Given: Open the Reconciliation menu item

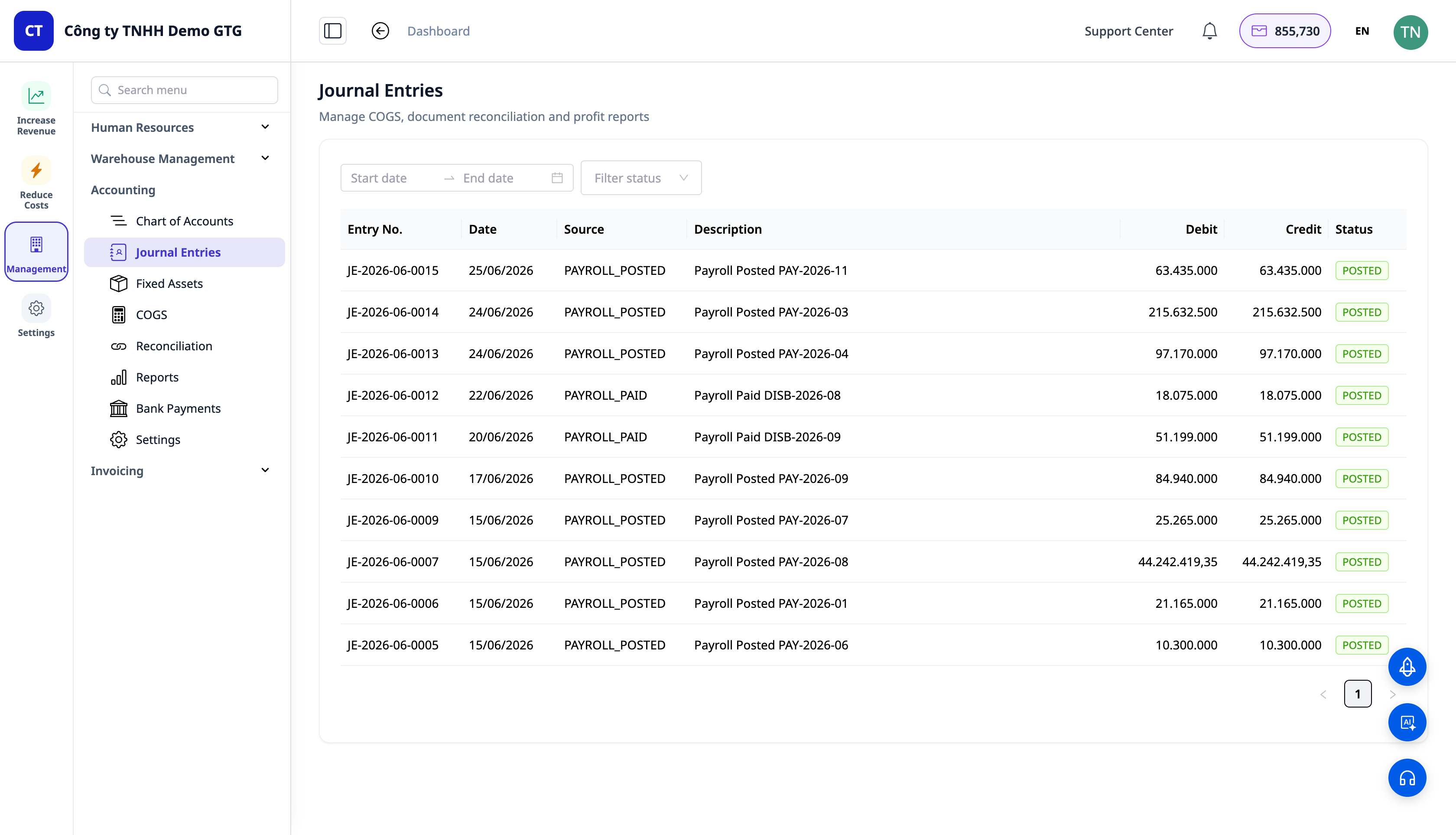Looking at the screenshot, I should tap(184, 346).
